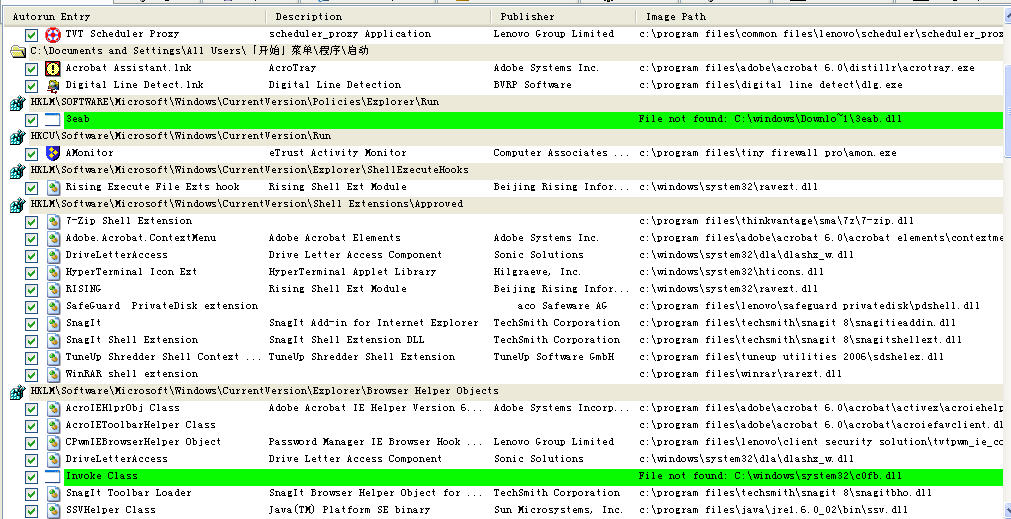The width and height of the screenshot is (1011, 519).
Task: Click the blank icon of Invoke Class entry
Action: 54,477
